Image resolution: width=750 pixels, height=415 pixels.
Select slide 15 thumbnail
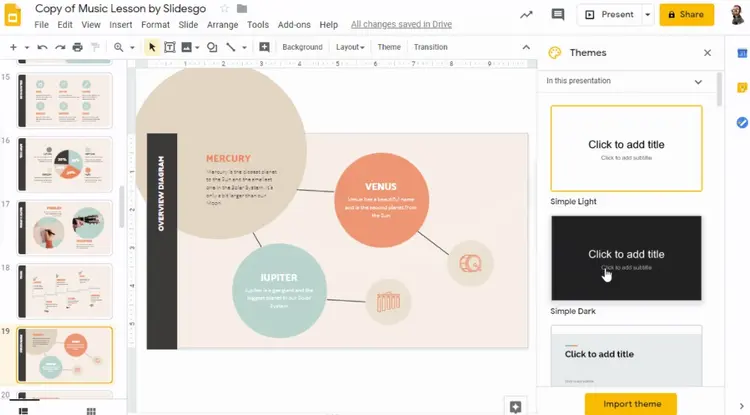(65, 100)
